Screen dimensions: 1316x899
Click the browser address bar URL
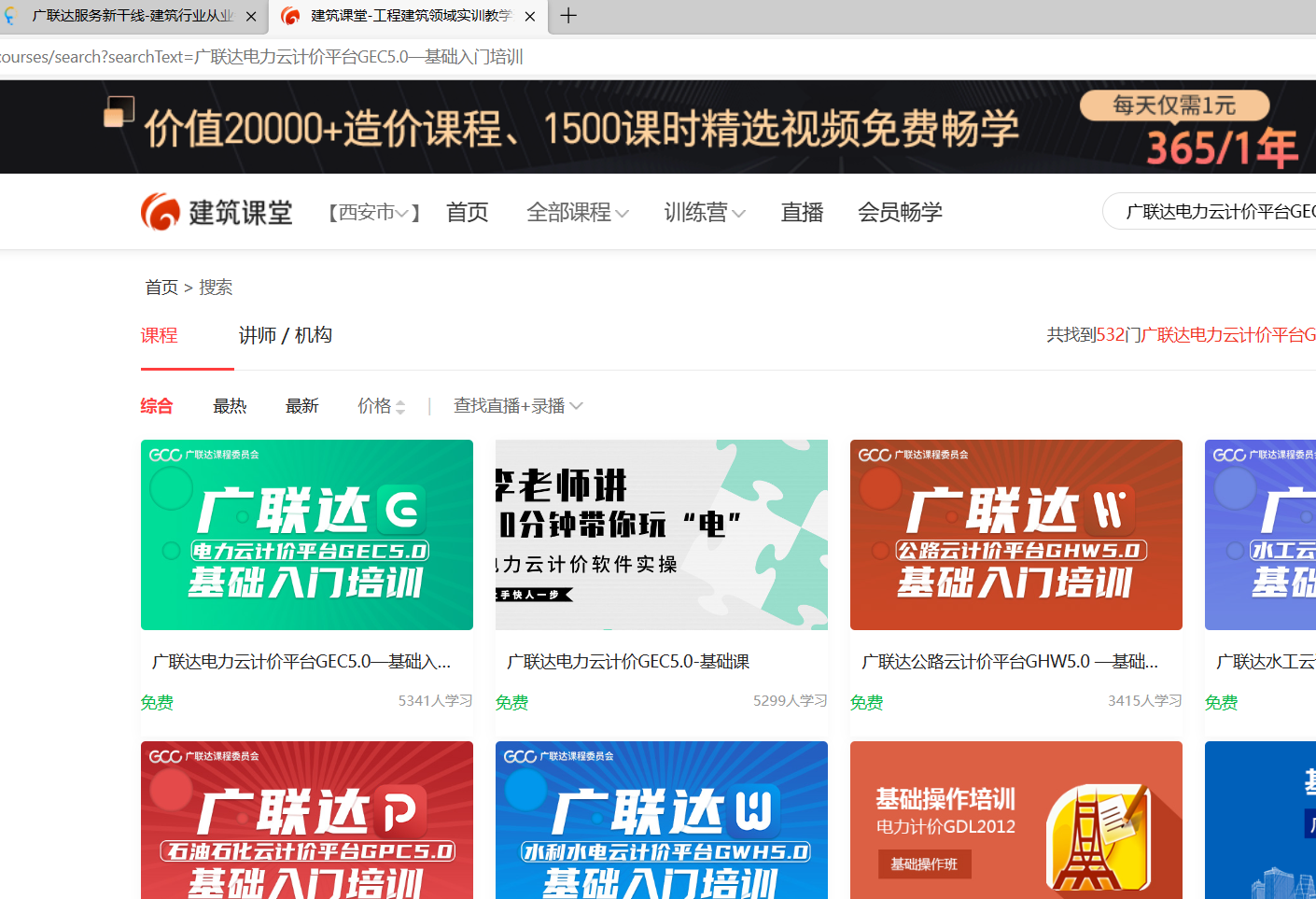point(261,57)
